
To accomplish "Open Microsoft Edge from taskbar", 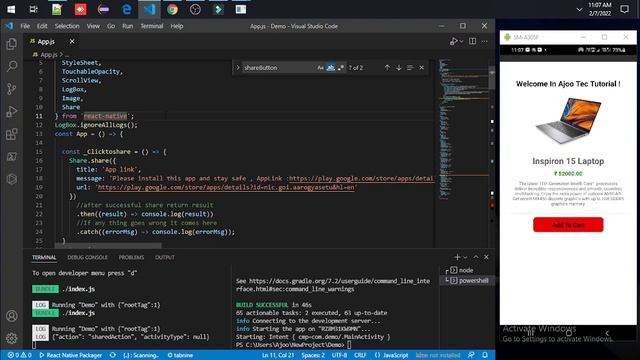I will click(127, 9).
